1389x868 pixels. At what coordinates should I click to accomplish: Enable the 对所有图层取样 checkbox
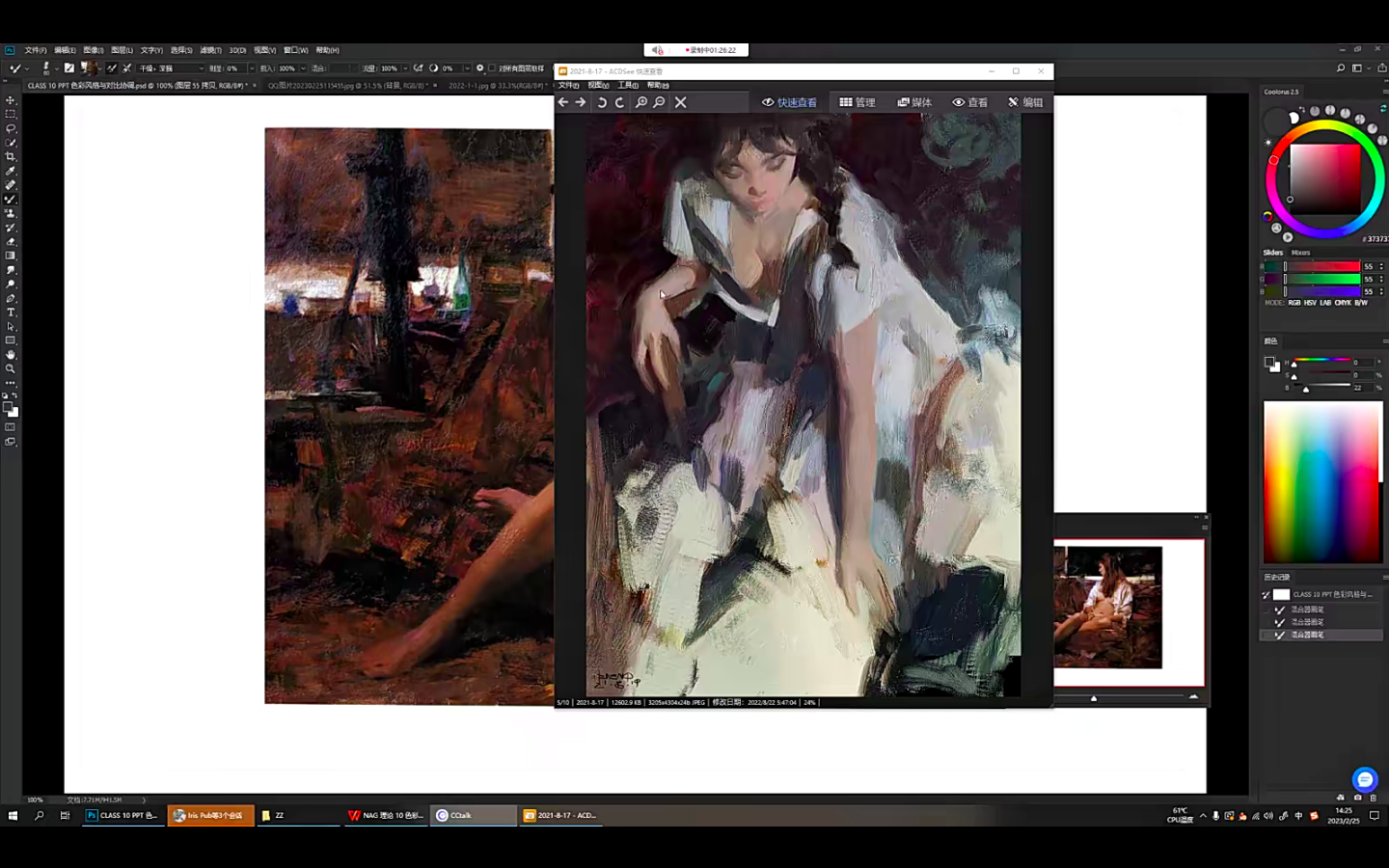click(492, 68)
